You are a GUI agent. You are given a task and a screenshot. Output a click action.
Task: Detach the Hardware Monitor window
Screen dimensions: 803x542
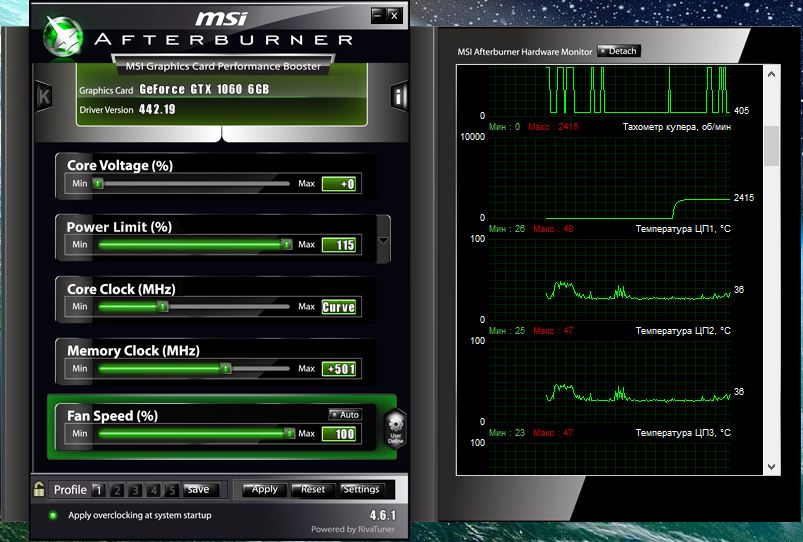point(619,51)
